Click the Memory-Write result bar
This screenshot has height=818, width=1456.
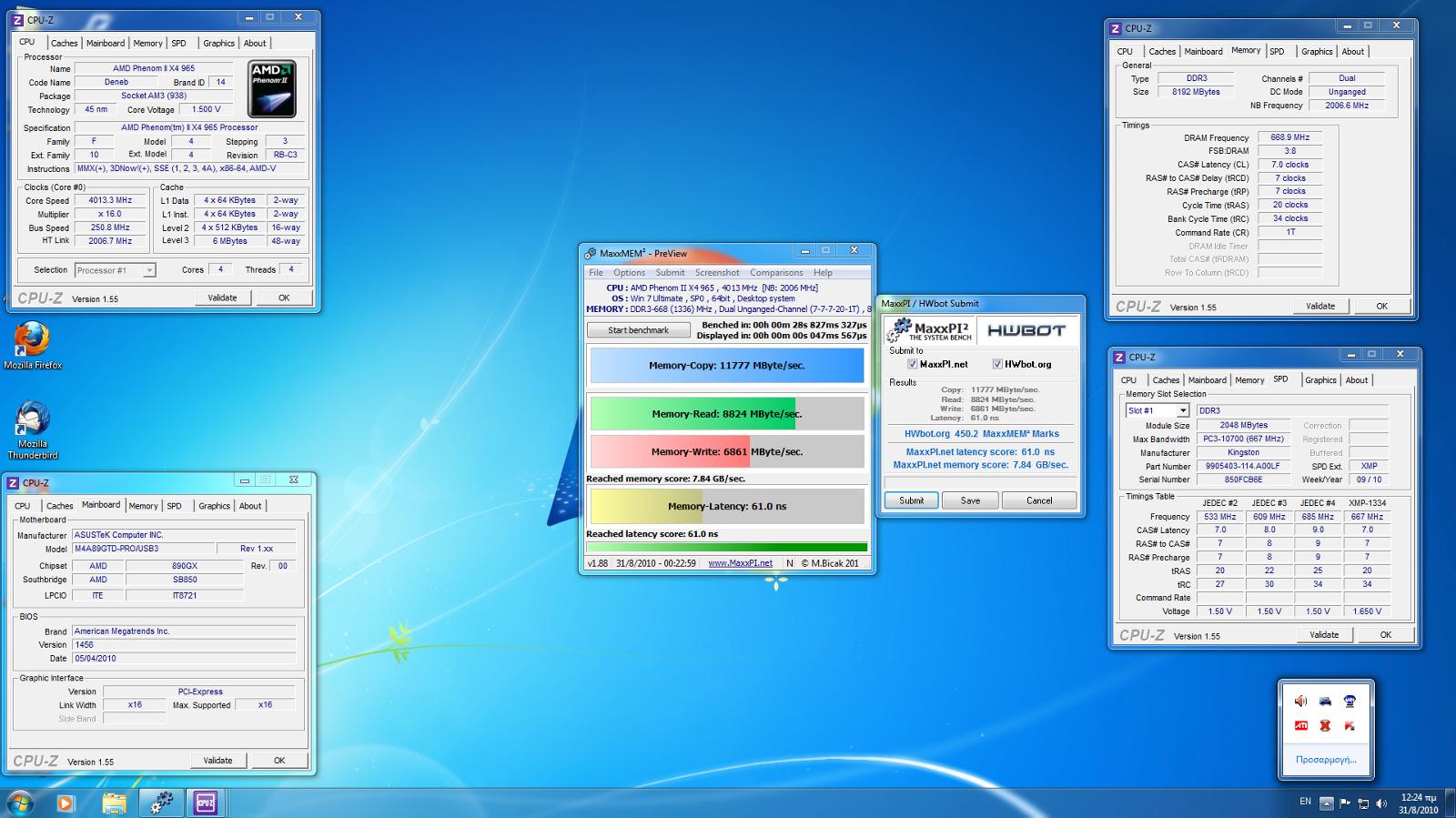727,451
